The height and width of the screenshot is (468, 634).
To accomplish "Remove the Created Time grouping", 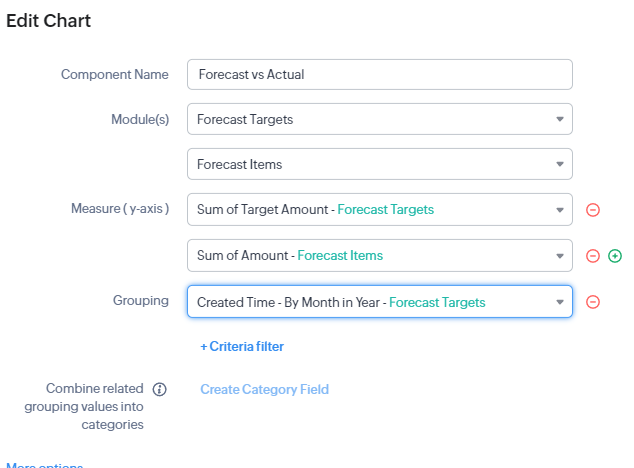I will (592, 302).
